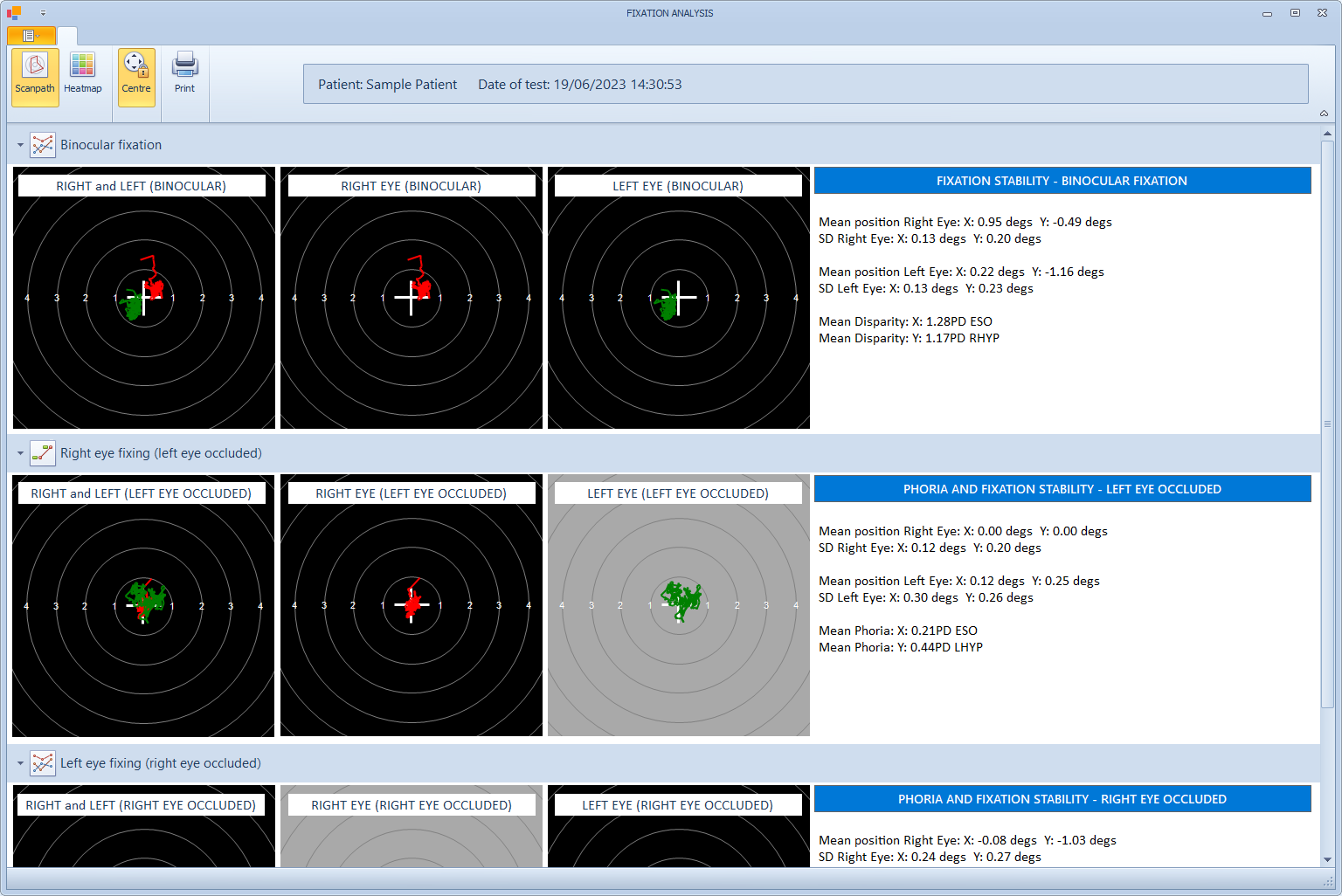Viewport: 1342px width, 896px height.
Task: Click the PHORIA AND FIXATION STABILITY - LEFT EYE OCCLUDED header
Action: pos(1062,489)
